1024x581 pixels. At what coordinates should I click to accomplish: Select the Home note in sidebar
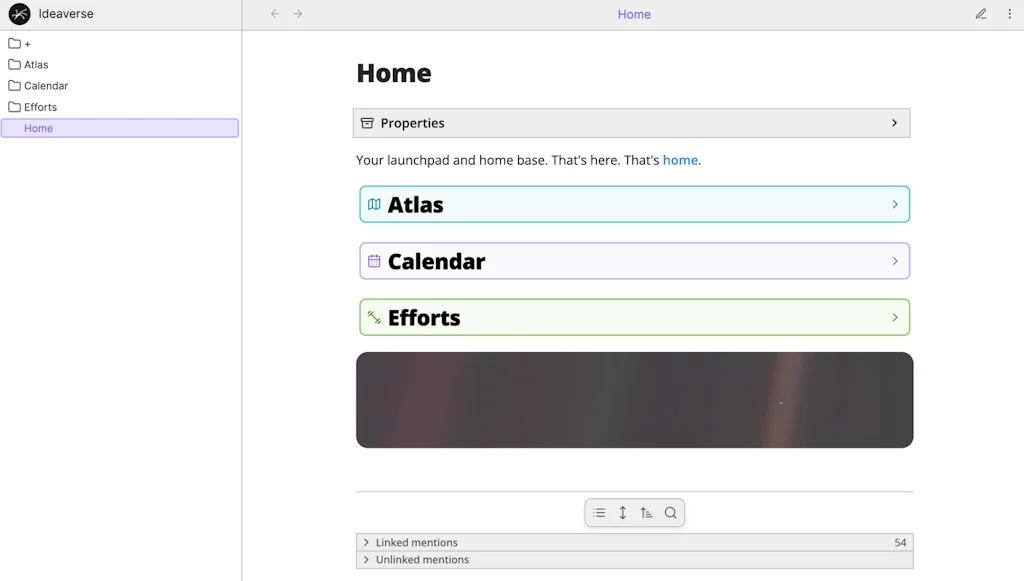tap(39, 128)
